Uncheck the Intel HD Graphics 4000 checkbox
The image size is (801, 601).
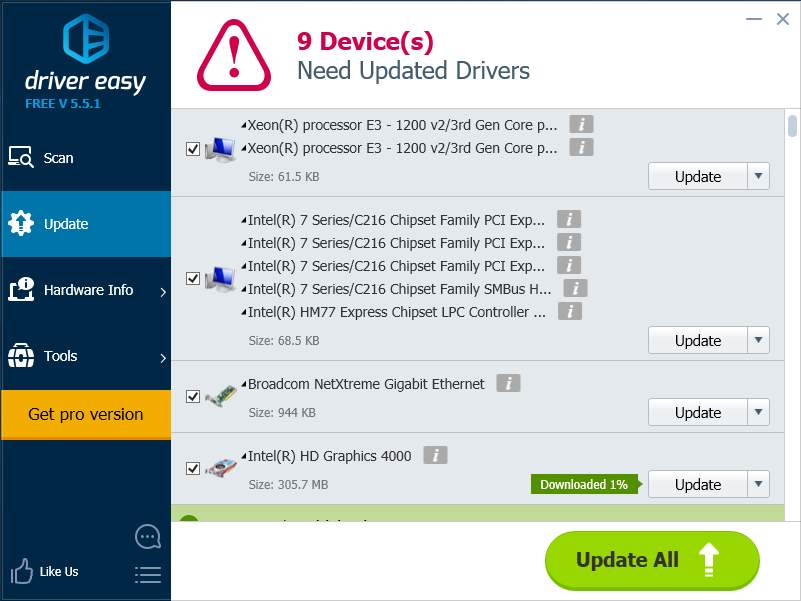coord(193,468)
